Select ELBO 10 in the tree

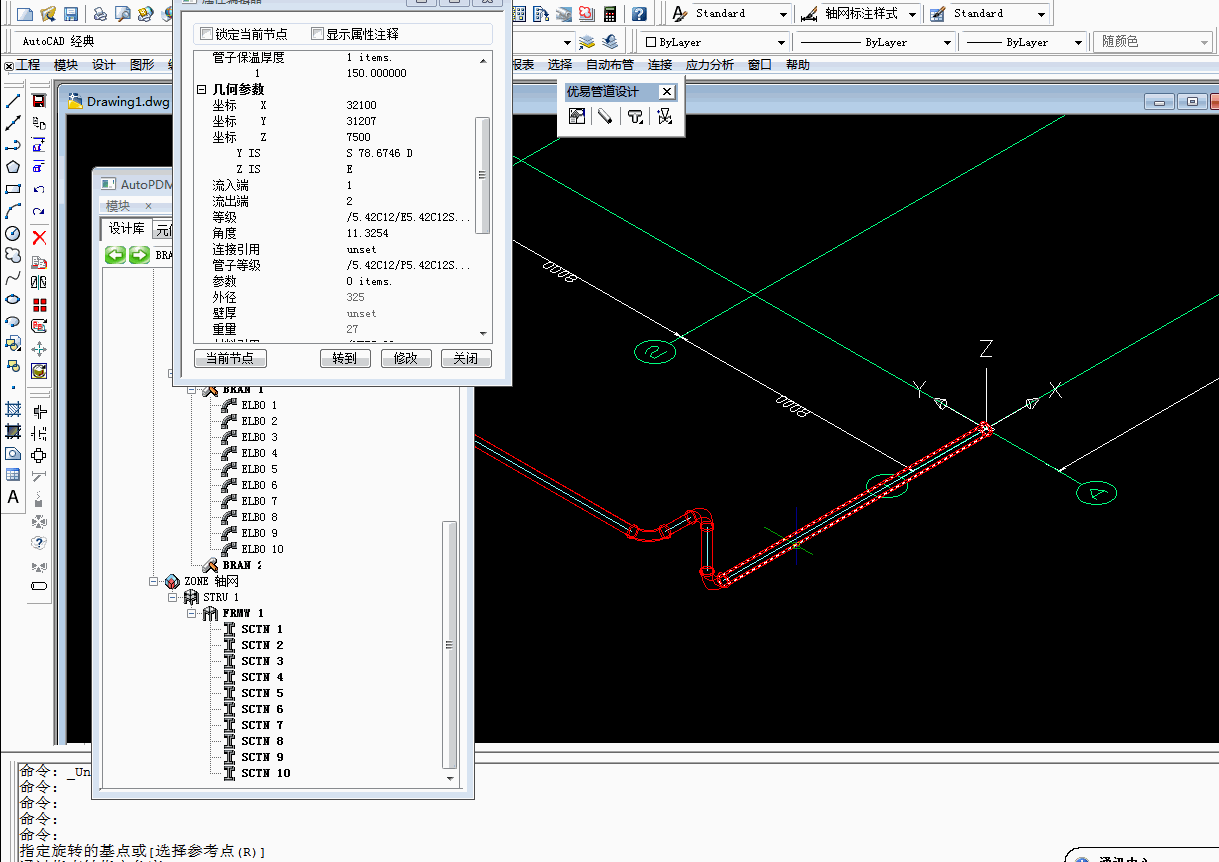262,549
